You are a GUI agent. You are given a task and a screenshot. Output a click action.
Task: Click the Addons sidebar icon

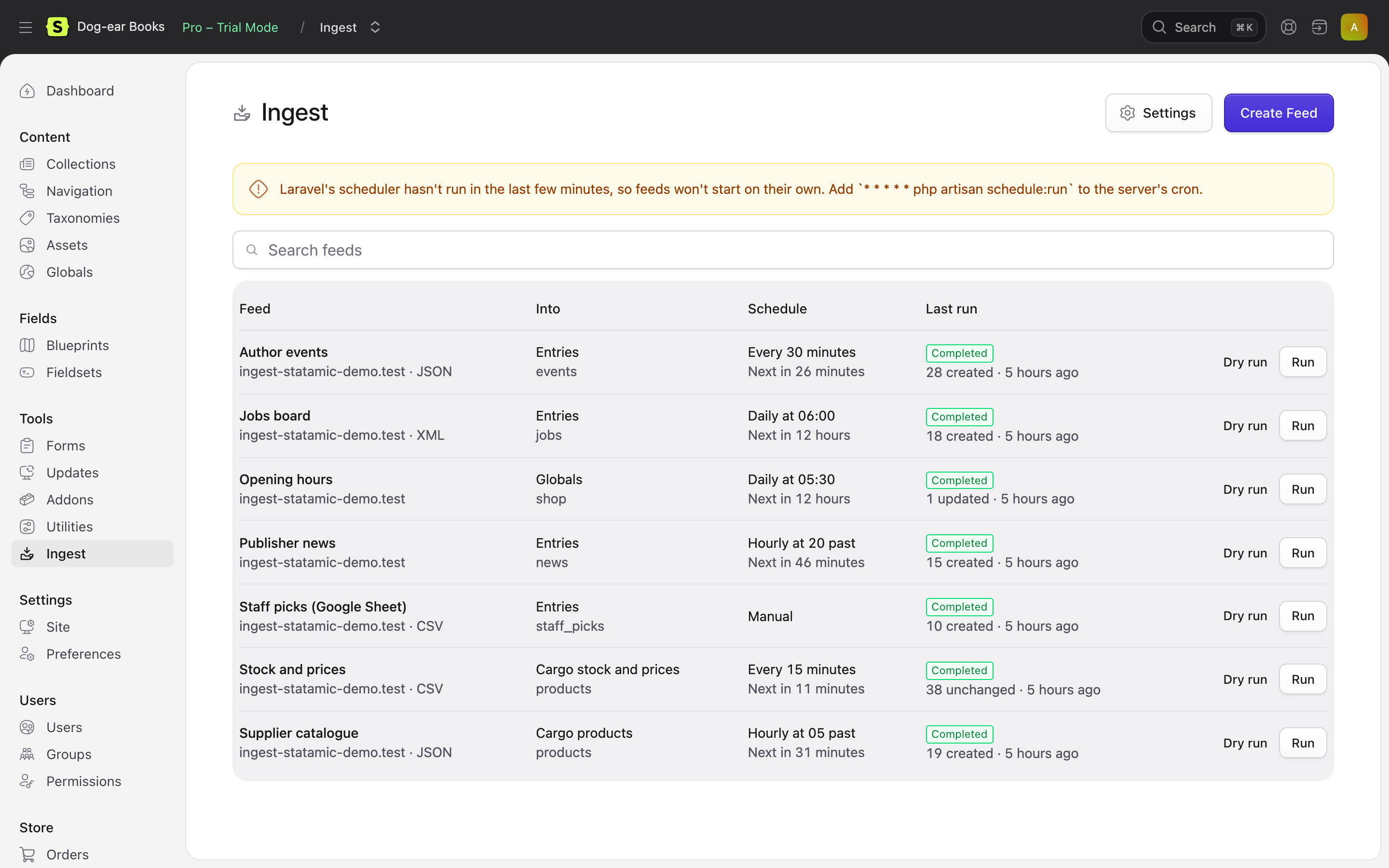[27, 500]
